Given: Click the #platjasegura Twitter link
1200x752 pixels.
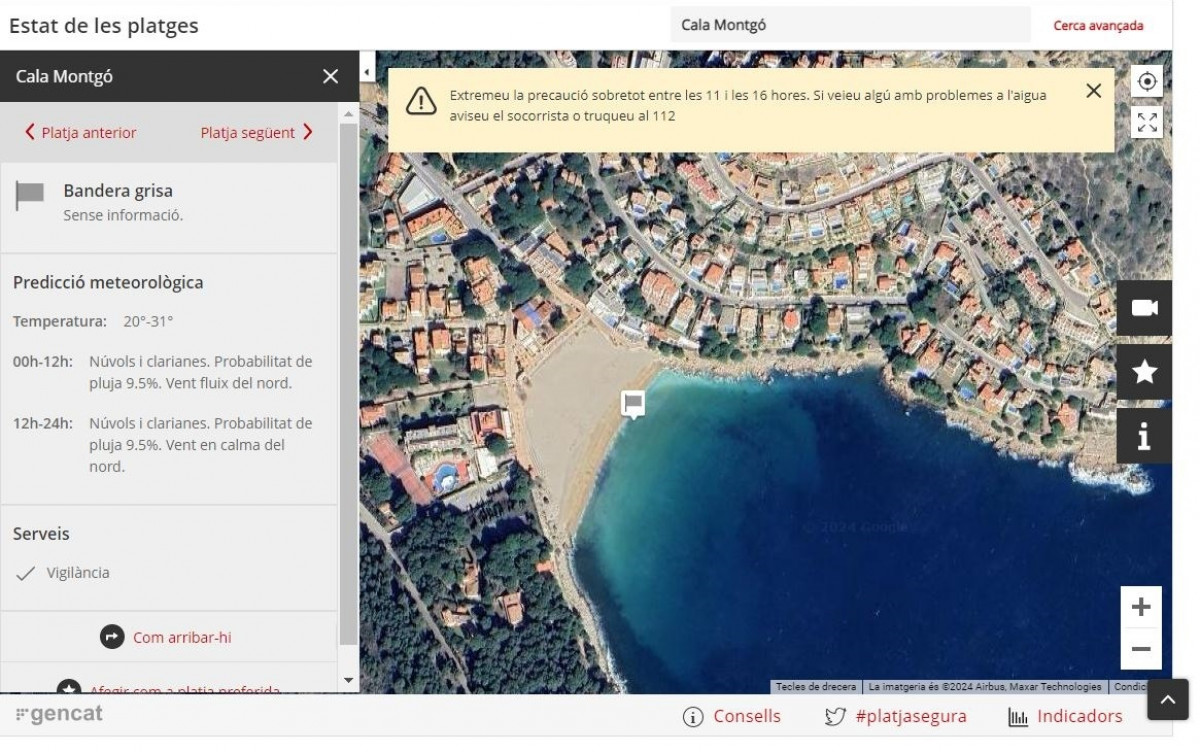Looking at the screenshot, I should [896, 716].
